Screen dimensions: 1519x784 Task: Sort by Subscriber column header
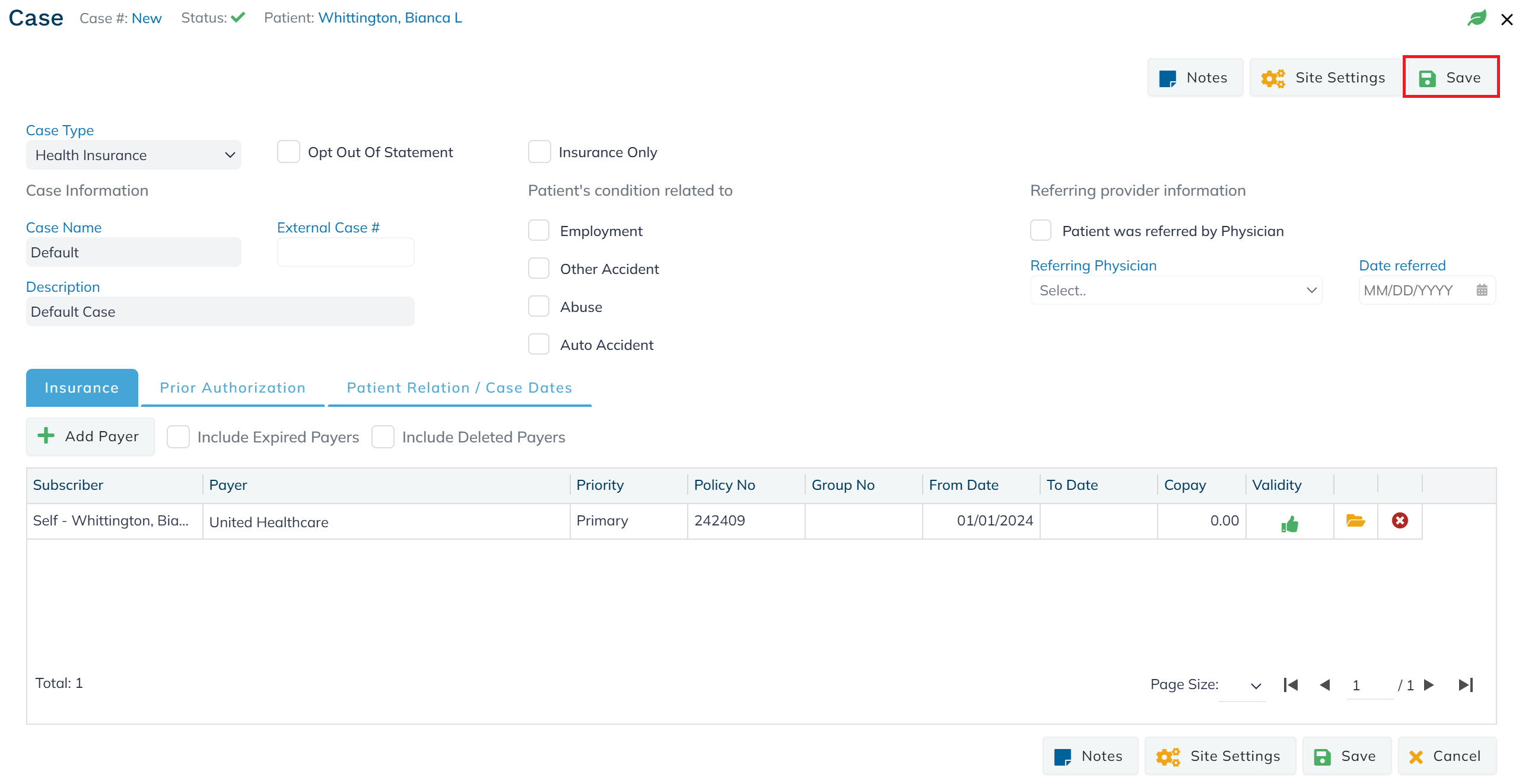tap(115, 485)
